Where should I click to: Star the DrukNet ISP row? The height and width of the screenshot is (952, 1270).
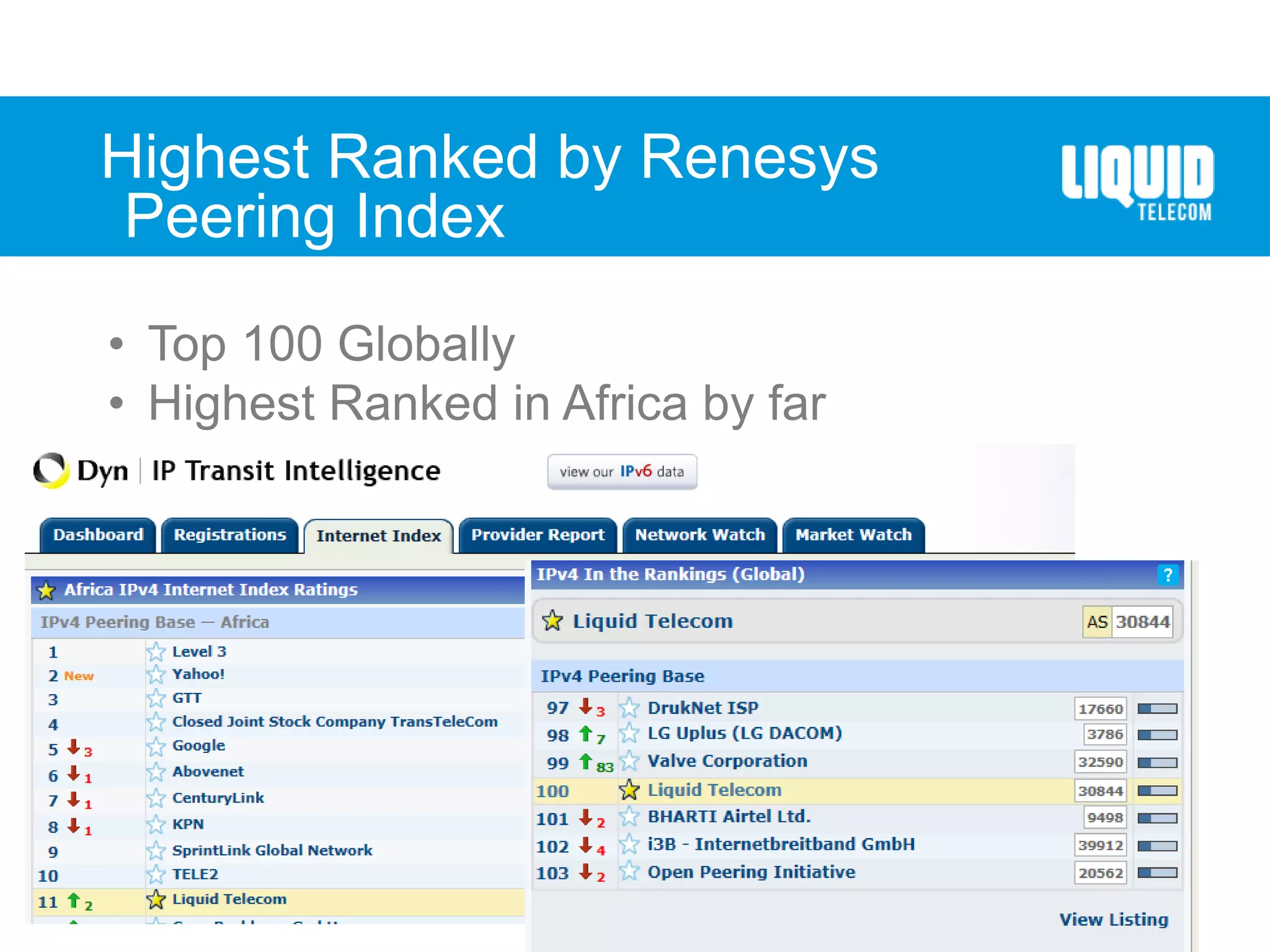[x=629, y=708]
